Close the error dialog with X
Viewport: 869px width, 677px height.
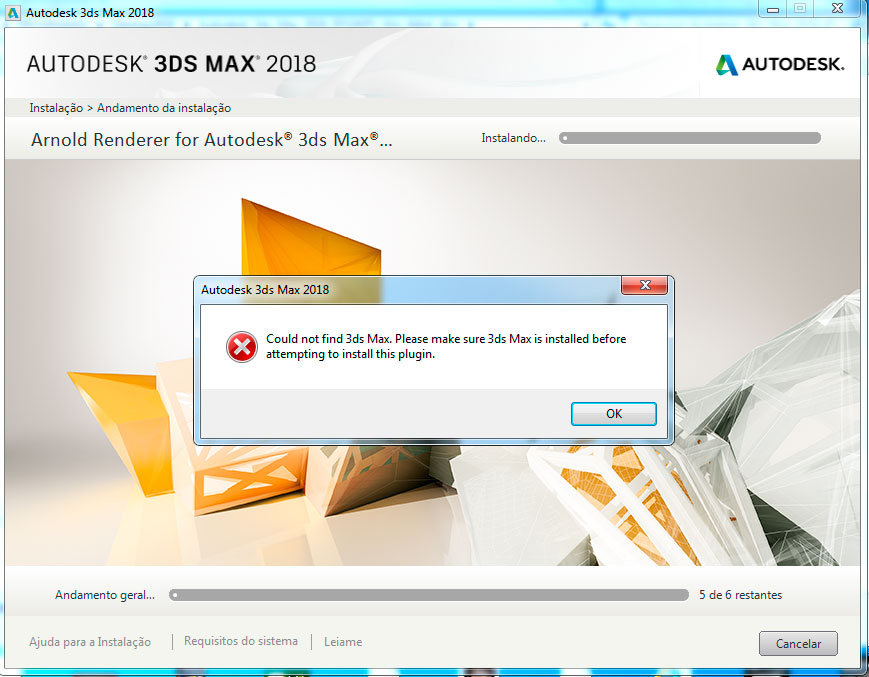645,285
